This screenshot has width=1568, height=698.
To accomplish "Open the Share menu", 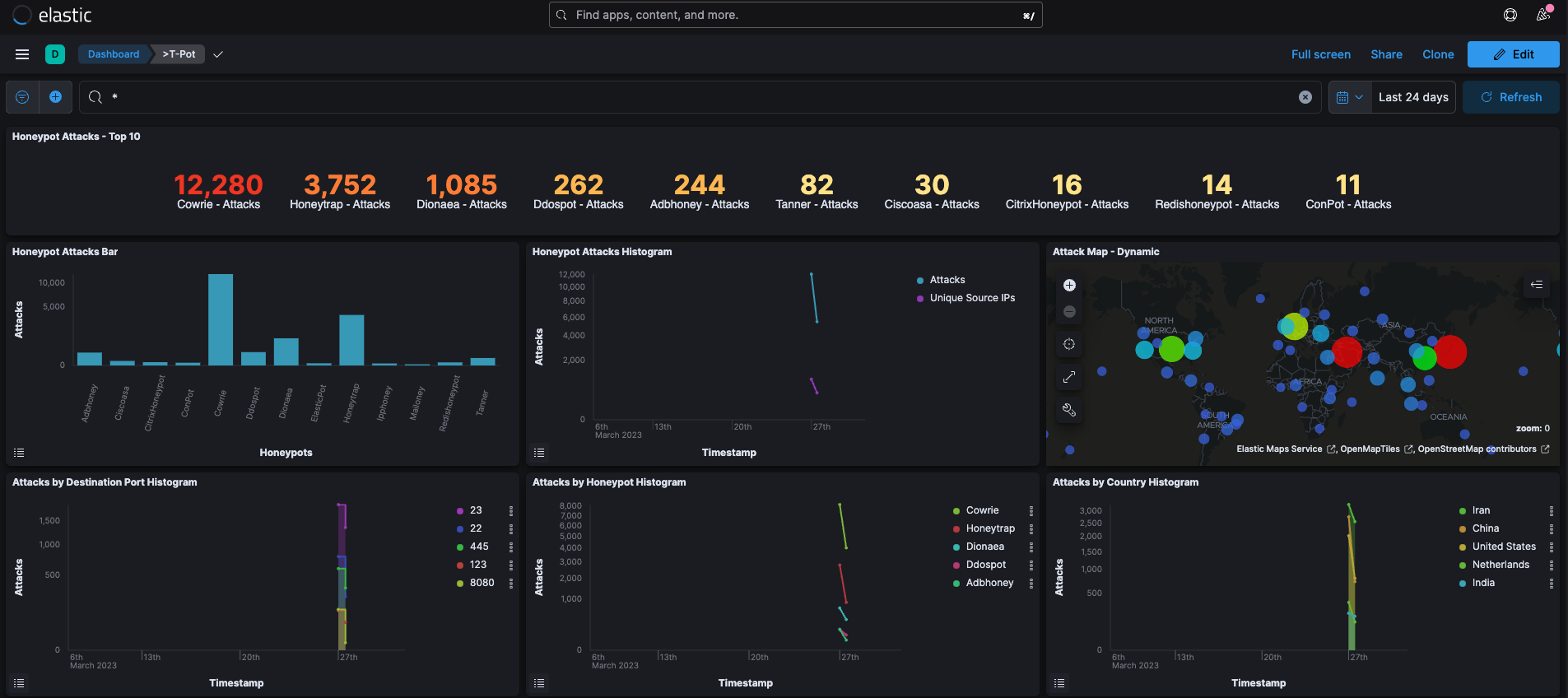I will click(1386, 54).
